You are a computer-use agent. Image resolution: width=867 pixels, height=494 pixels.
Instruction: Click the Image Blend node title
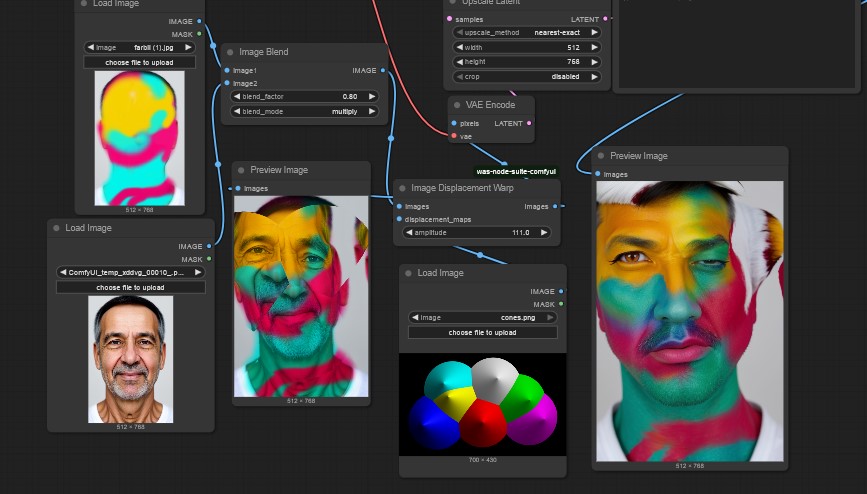click(264, 52)
